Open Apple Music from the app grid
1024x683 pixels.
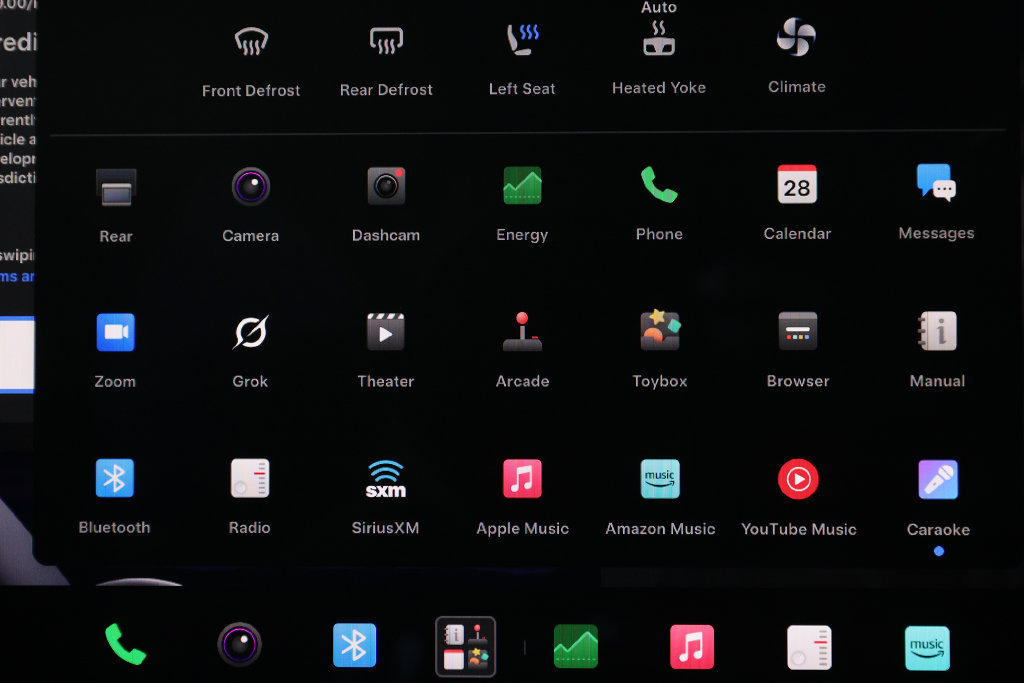[522, 479]
